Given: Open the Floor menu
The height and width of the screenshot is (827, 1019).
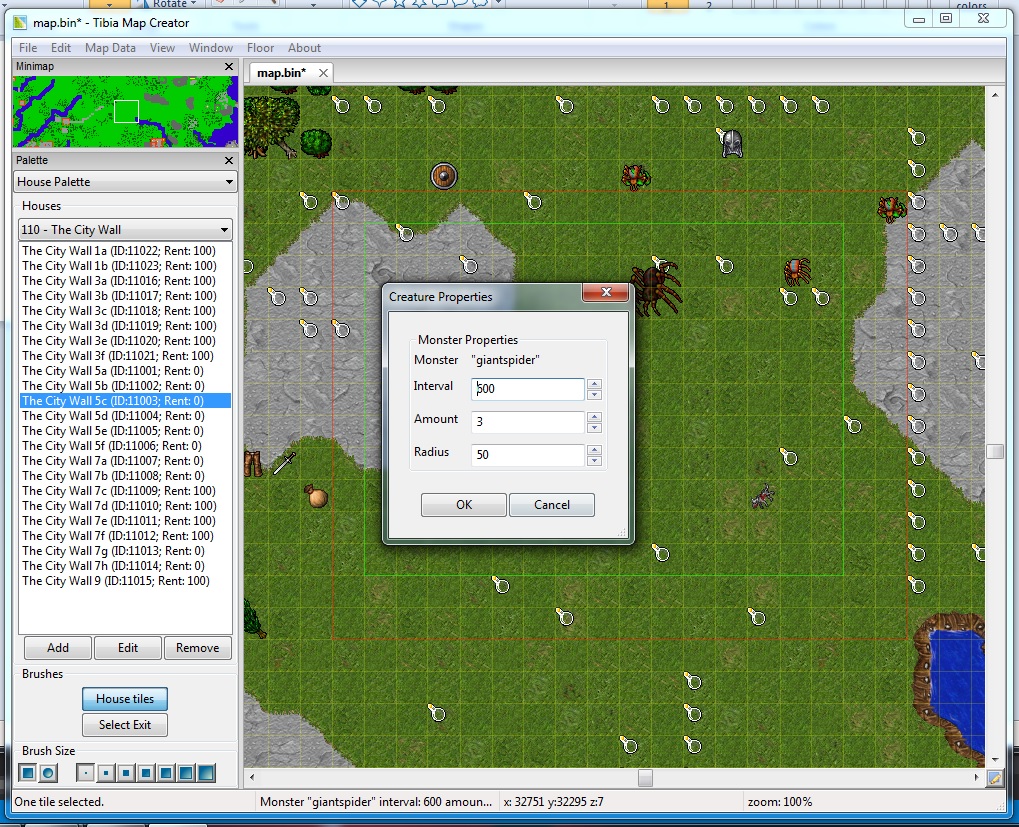Looking at the screenshot, I should [260, 48].
